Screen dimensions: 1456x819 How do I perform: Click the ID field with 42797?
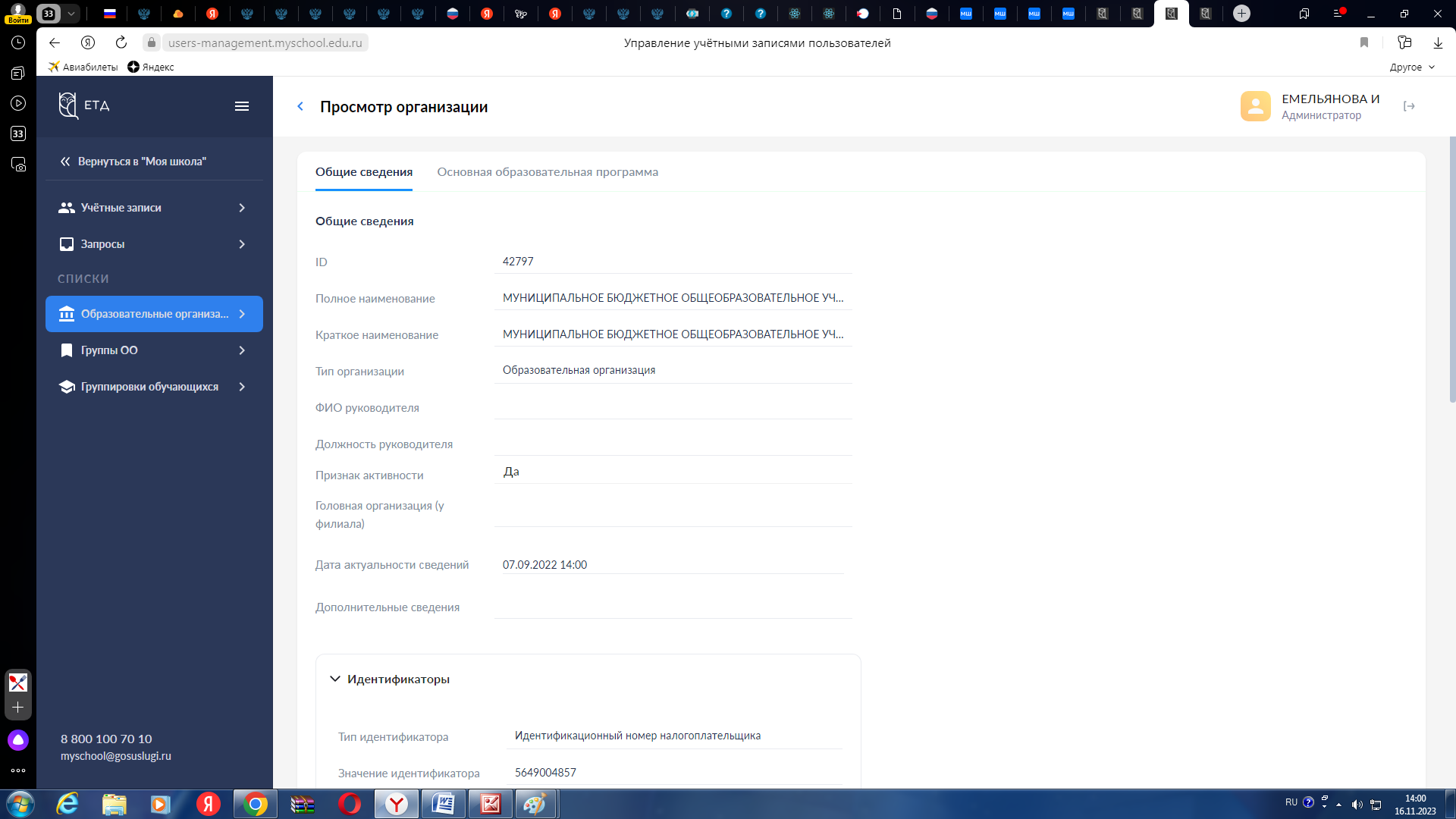point(673,262)
